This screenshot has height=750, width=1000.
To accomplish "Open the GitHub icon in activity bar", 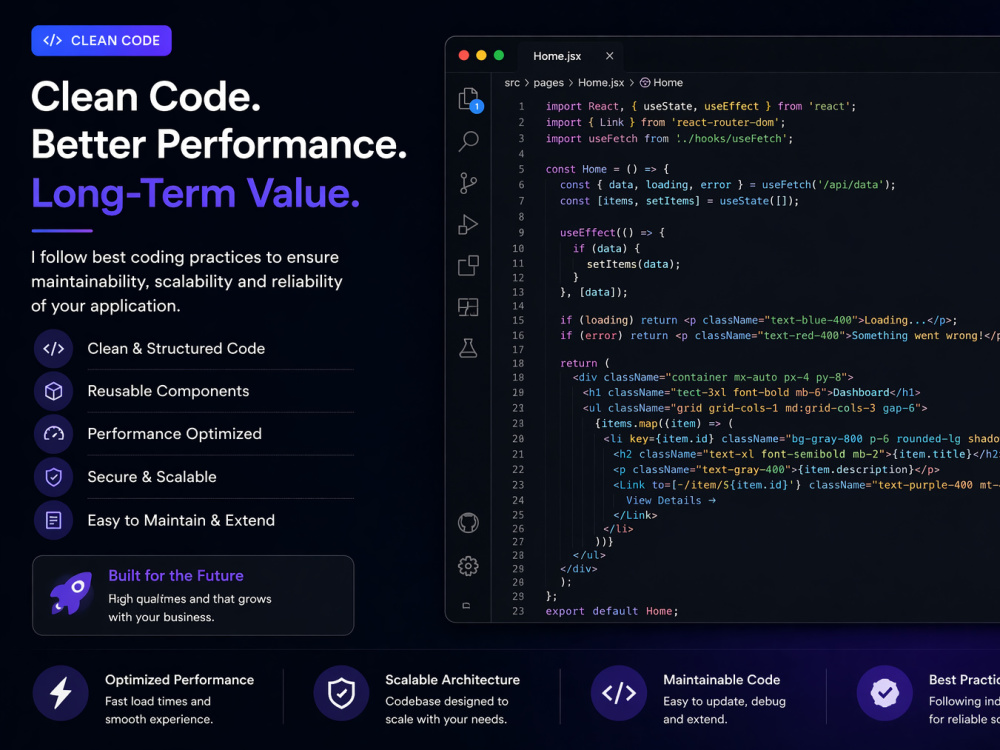I will point(468,523).
